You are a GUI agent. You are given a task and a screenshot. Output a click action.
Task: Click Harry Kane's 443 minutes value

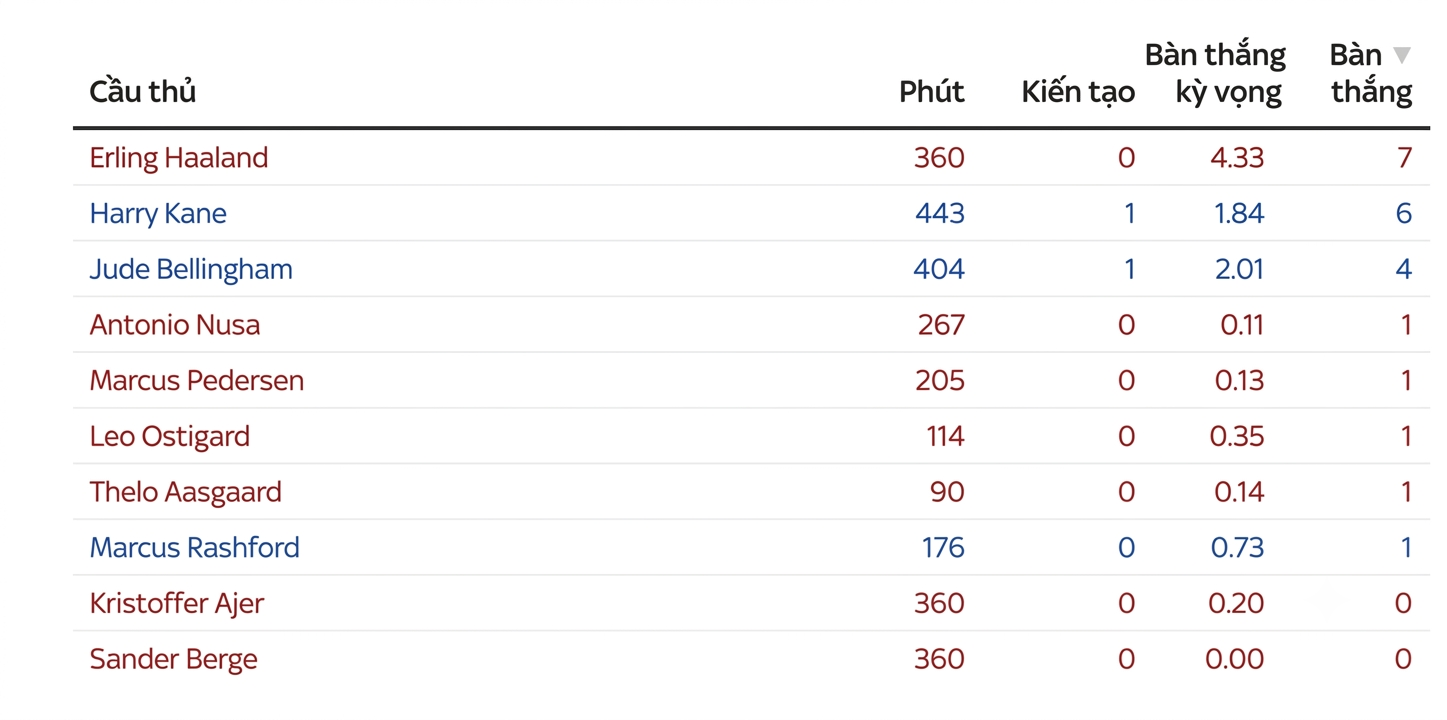pyautogui.click(x=940, y=214)
